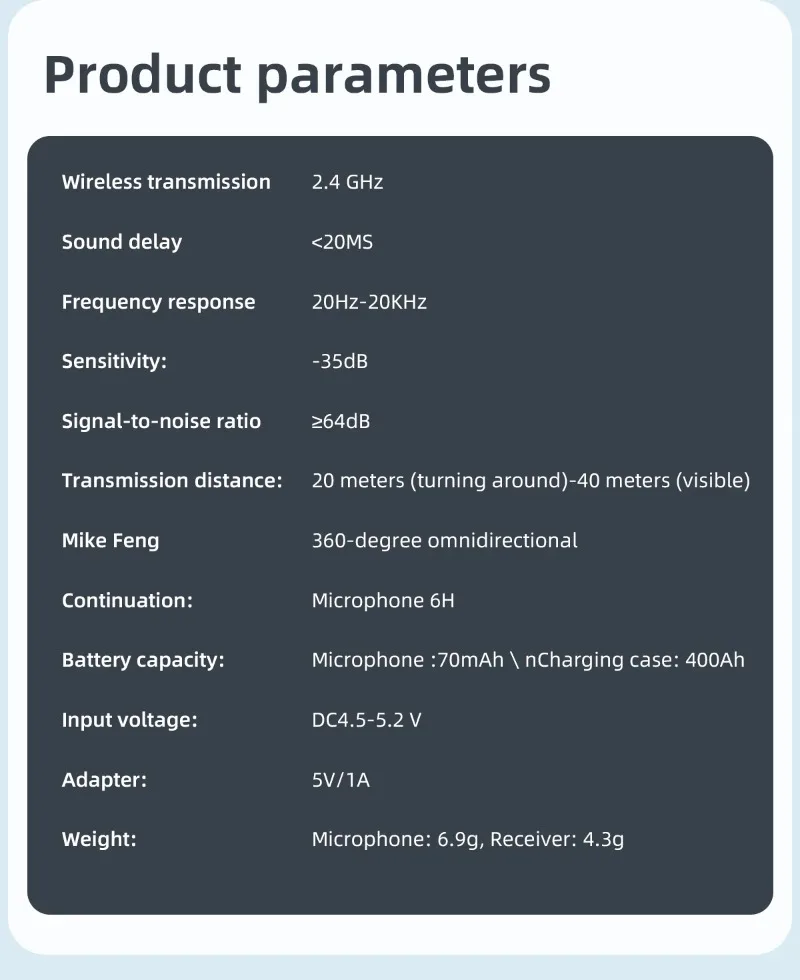Click the "-35dB" sensitivity value
Viewport: 800px width, 980px height.
click(340, 361)
